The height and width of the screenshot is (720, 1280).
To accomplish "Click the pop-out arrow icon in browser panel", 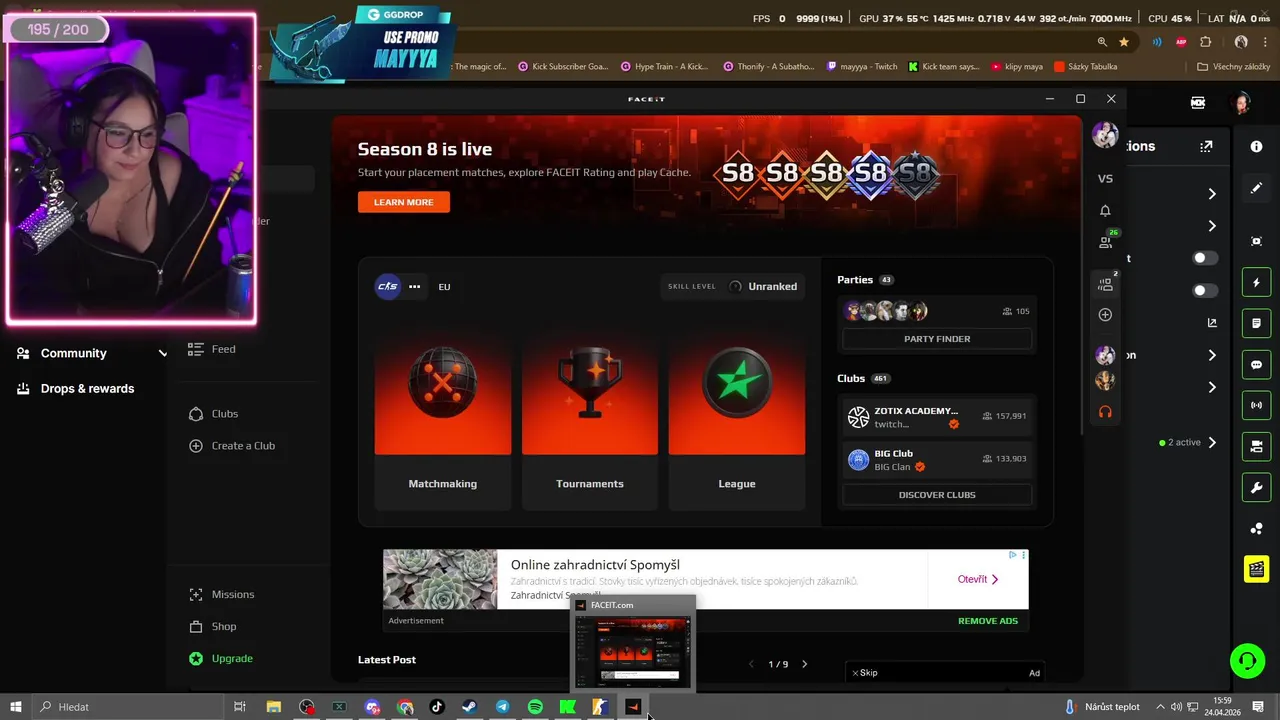I will tap(1206, 146).
